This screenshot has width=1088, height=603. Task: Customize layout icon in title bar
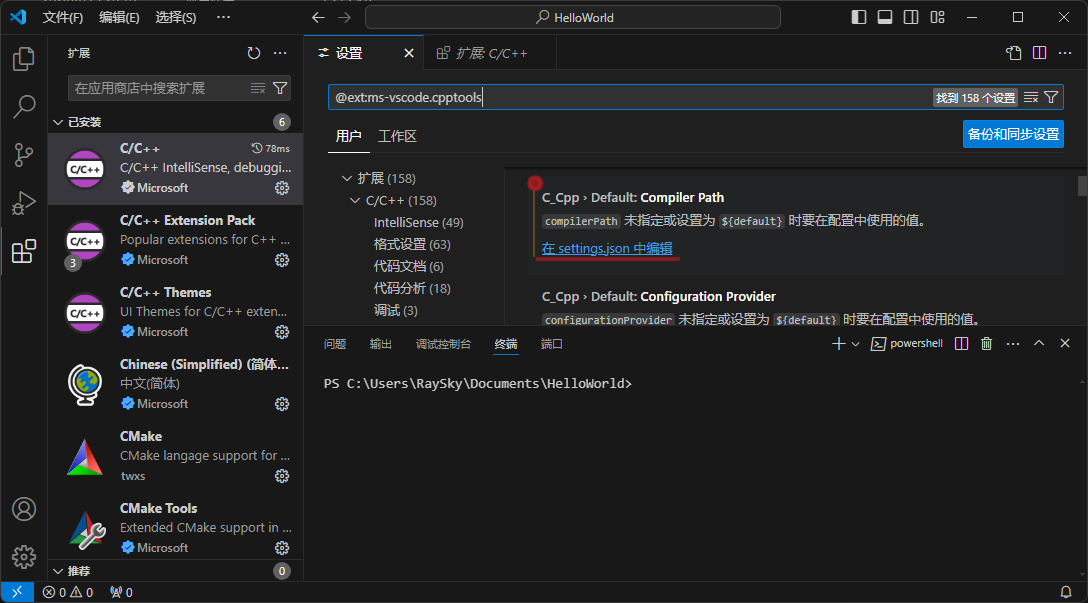click(x=937, y=17)
